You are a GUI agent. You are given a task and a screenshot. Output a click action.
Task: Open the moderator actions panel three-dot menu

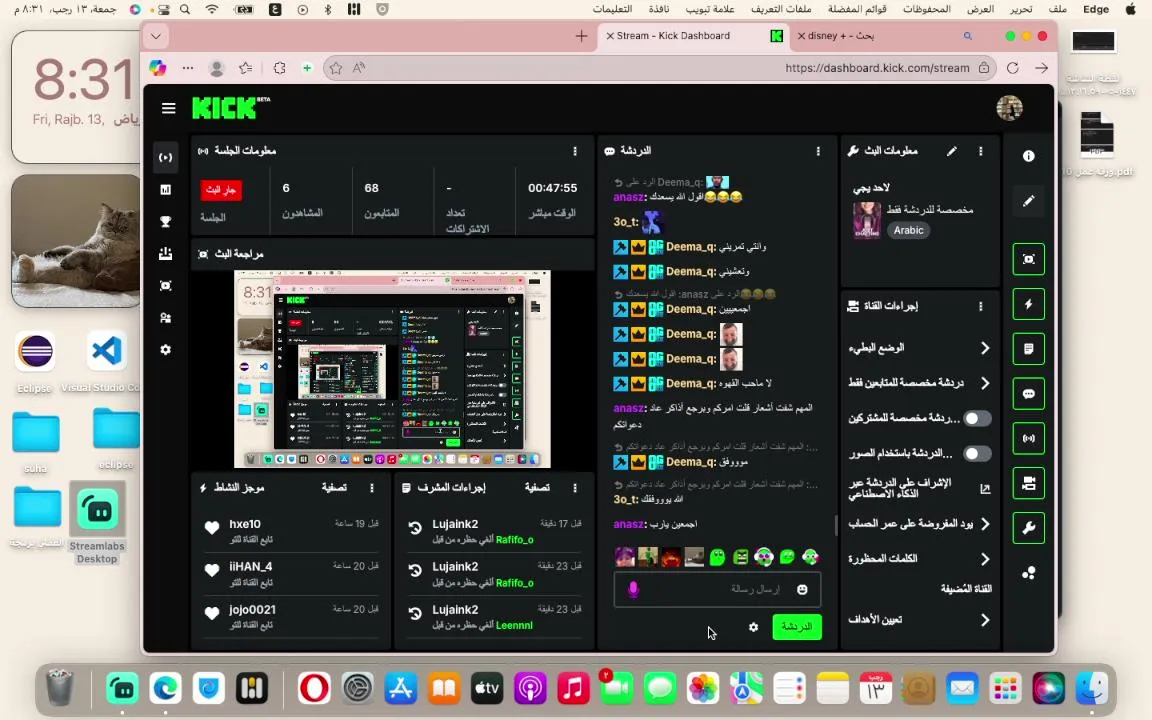coord(575,488)
